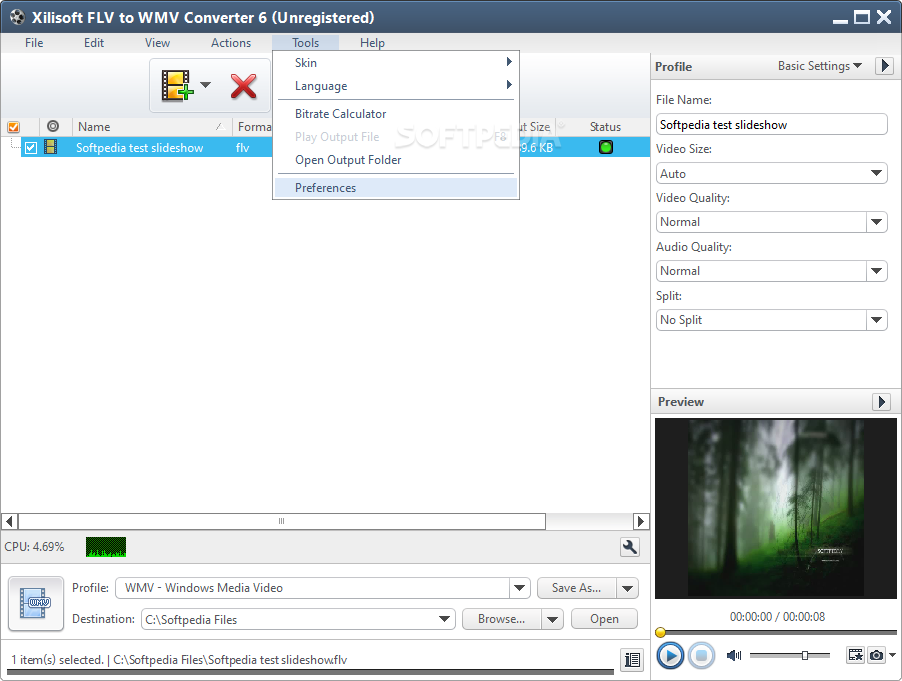Viewport: 902px width, 681px height.
Task: Click the horizontal scrollbar left arrow
Action: (x=9, y=521)
